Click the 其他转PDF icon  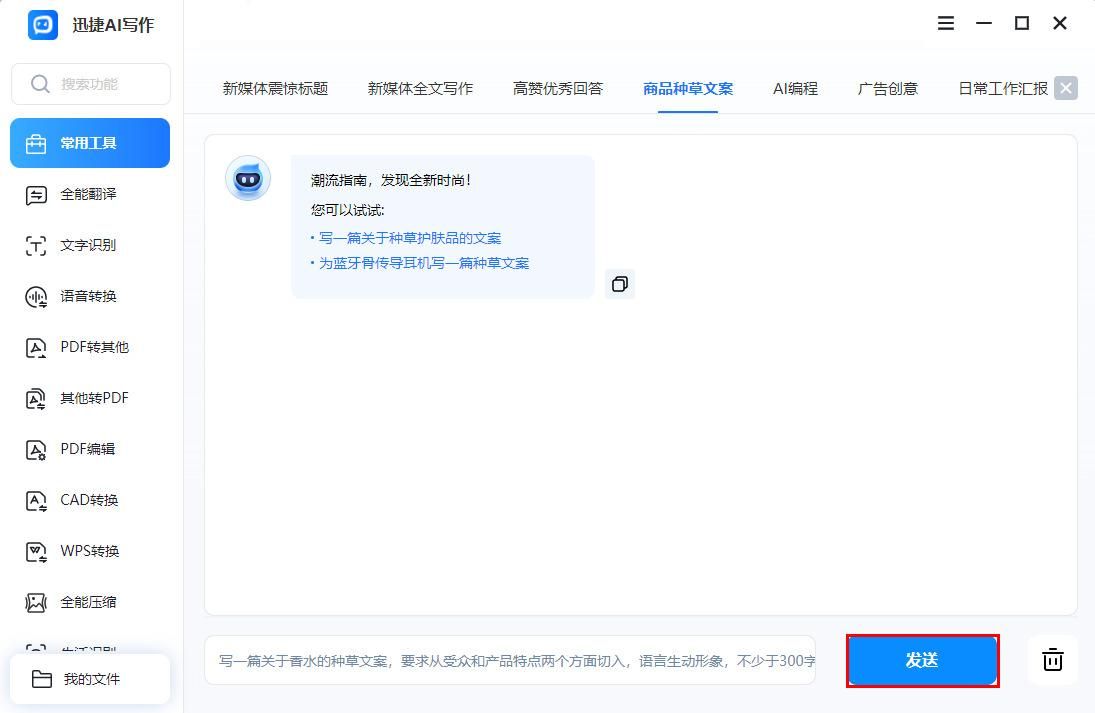point(36,399)
